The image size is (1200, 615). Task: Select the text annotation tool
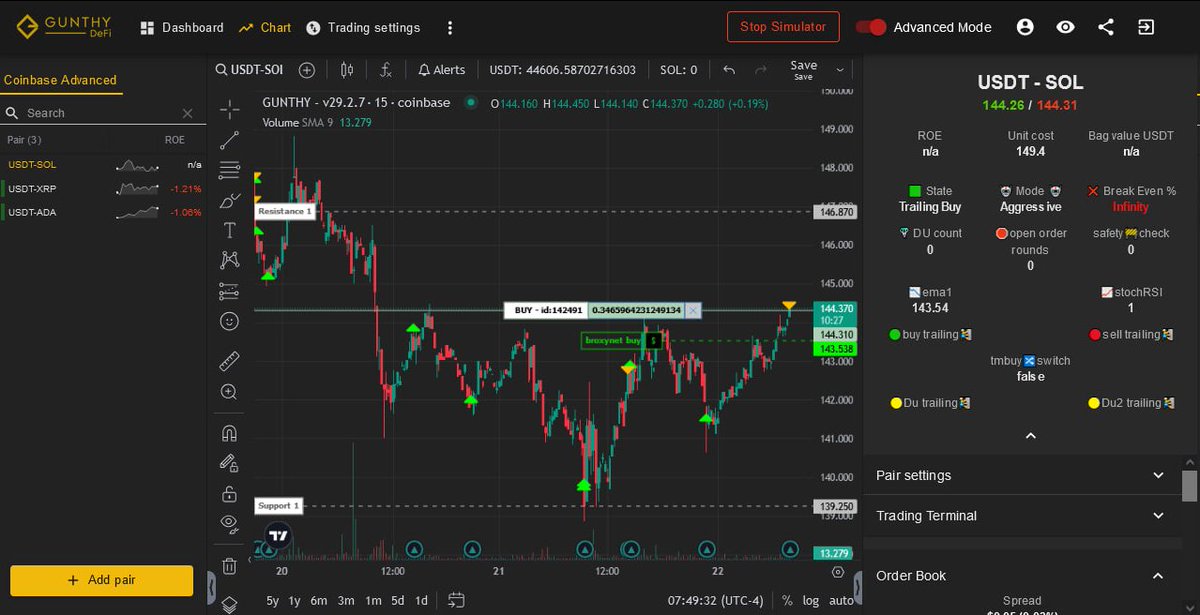(x=229, y=230)
